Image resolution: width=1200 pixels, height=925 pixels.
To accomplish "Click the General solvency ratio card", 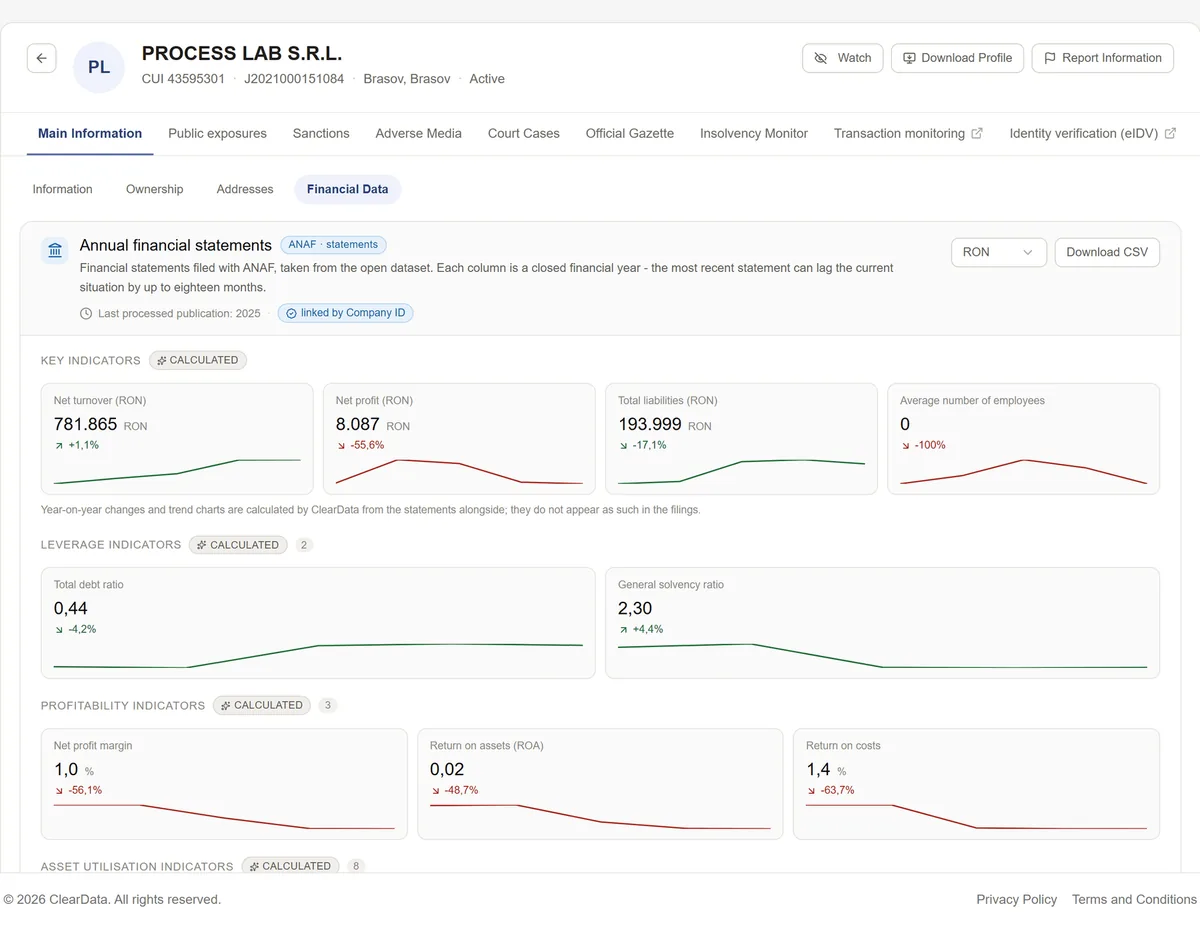I will 883,623.
